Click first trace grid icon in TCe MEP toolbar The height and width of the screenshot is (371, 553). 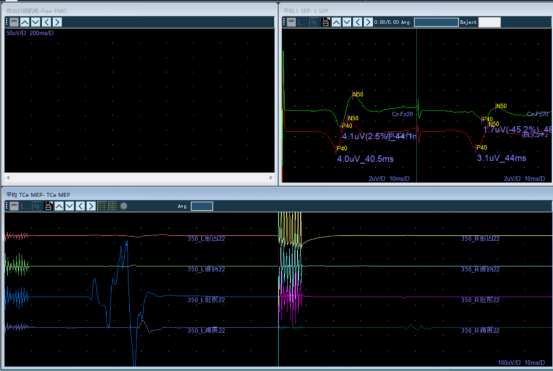pyautogui.click(x=102, y=206)
